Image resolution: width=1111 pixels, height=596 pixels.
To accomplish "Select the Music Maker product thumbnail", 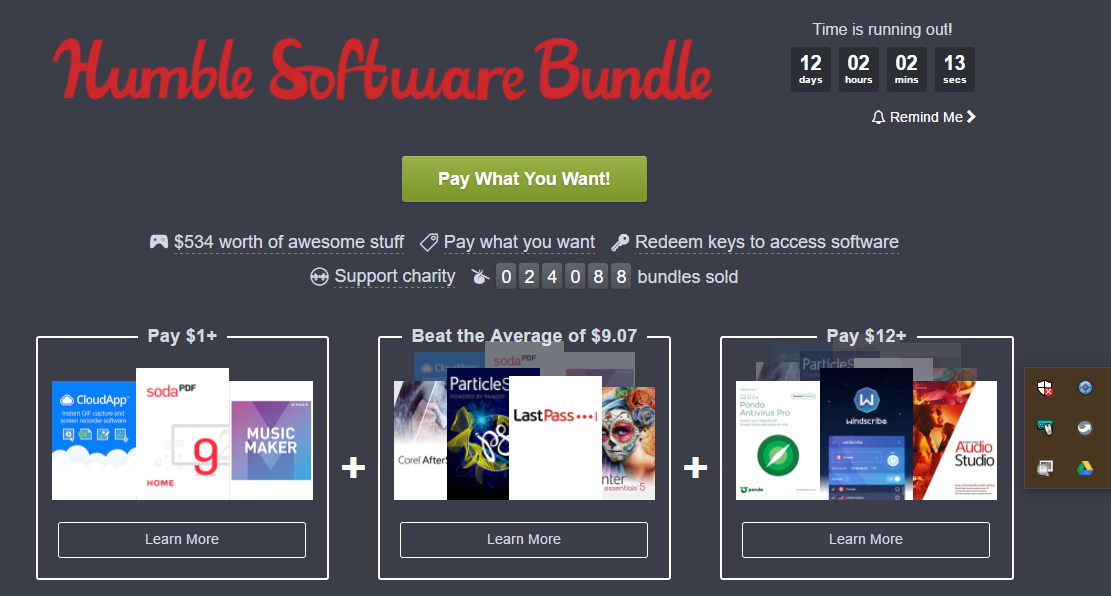I will [271, 440].
